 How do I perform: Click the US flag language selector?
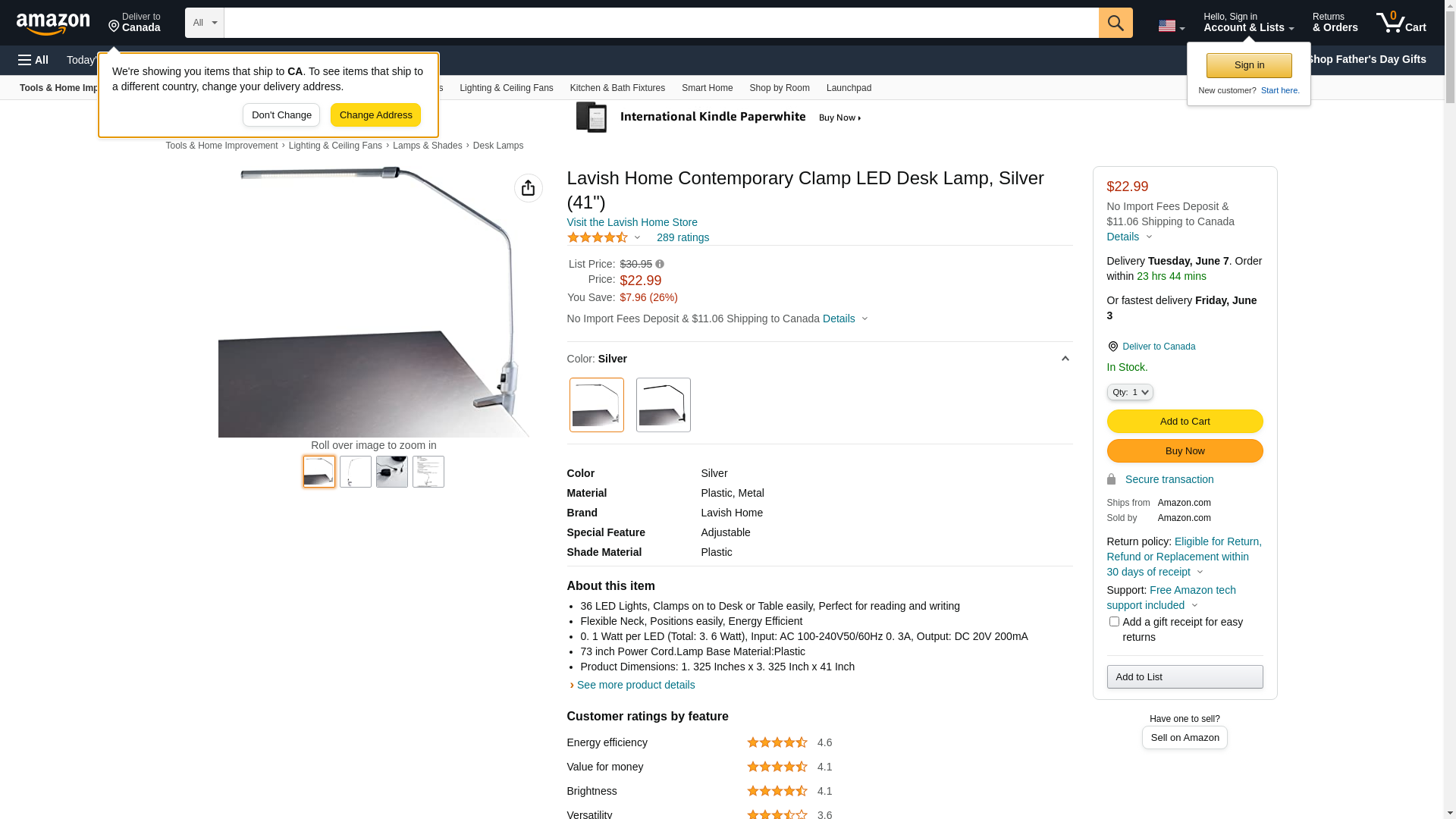tap(1170, 26)
